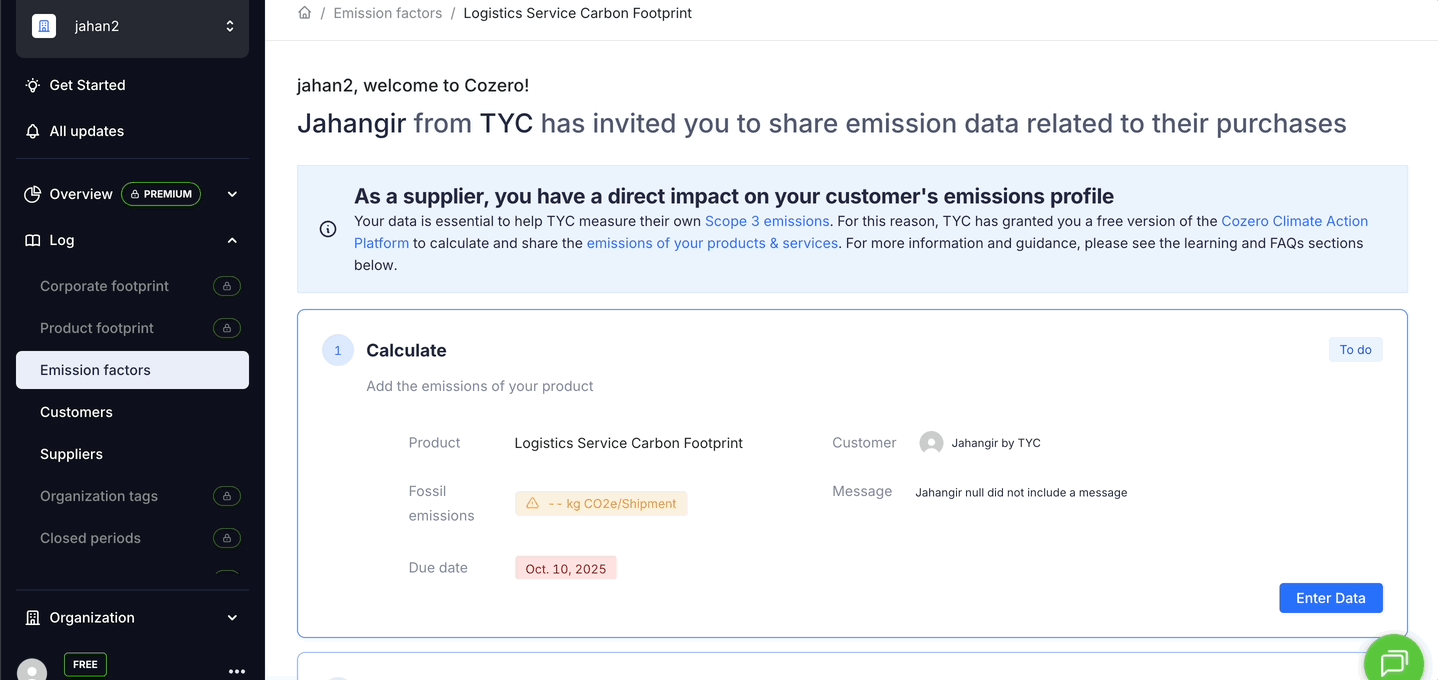
Task: Click the lock icon beside Product footprint
Action: 227,328
